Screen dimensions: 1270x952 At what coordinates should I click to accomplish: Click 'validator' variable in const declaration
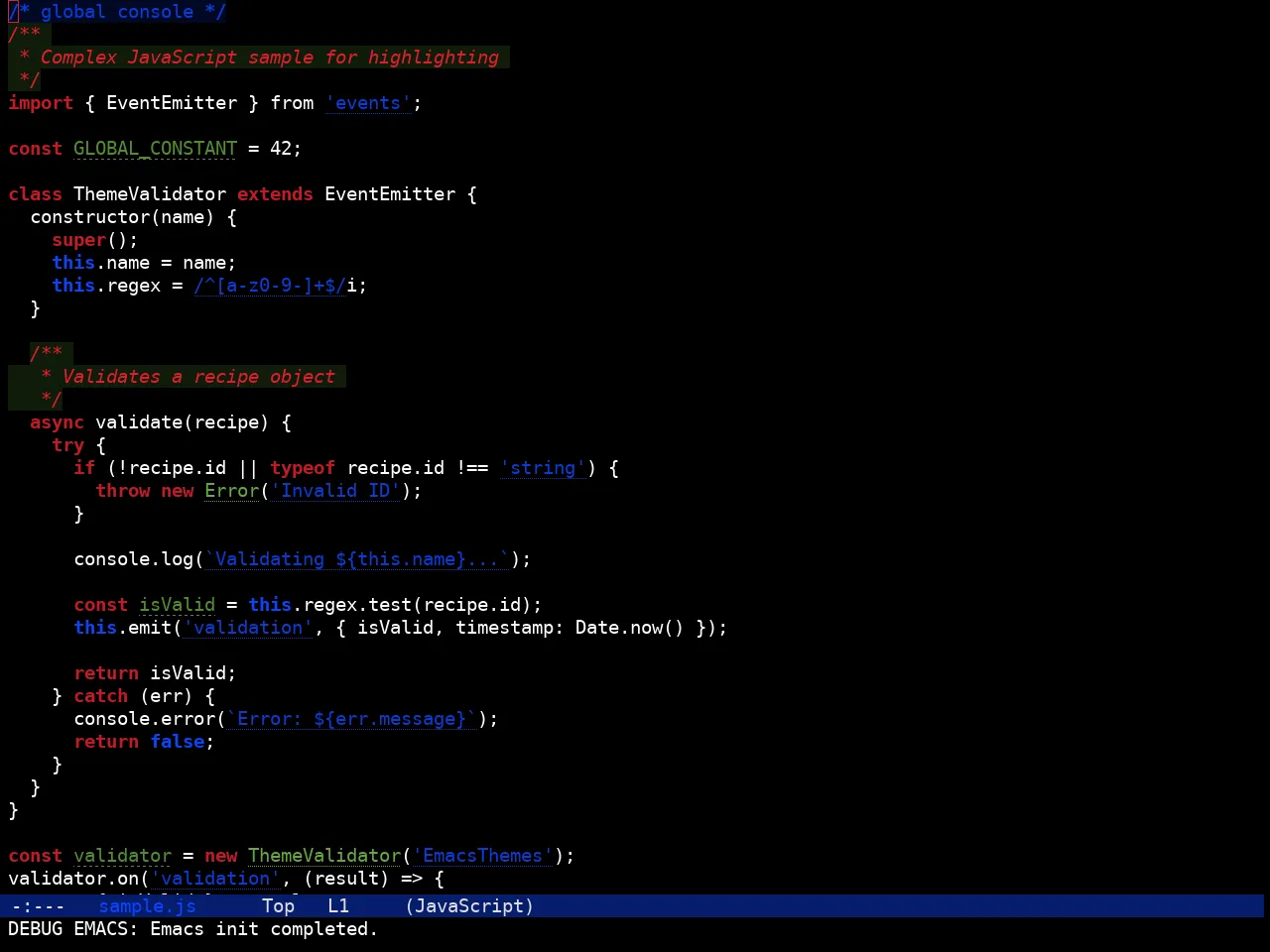coord(122,856)
